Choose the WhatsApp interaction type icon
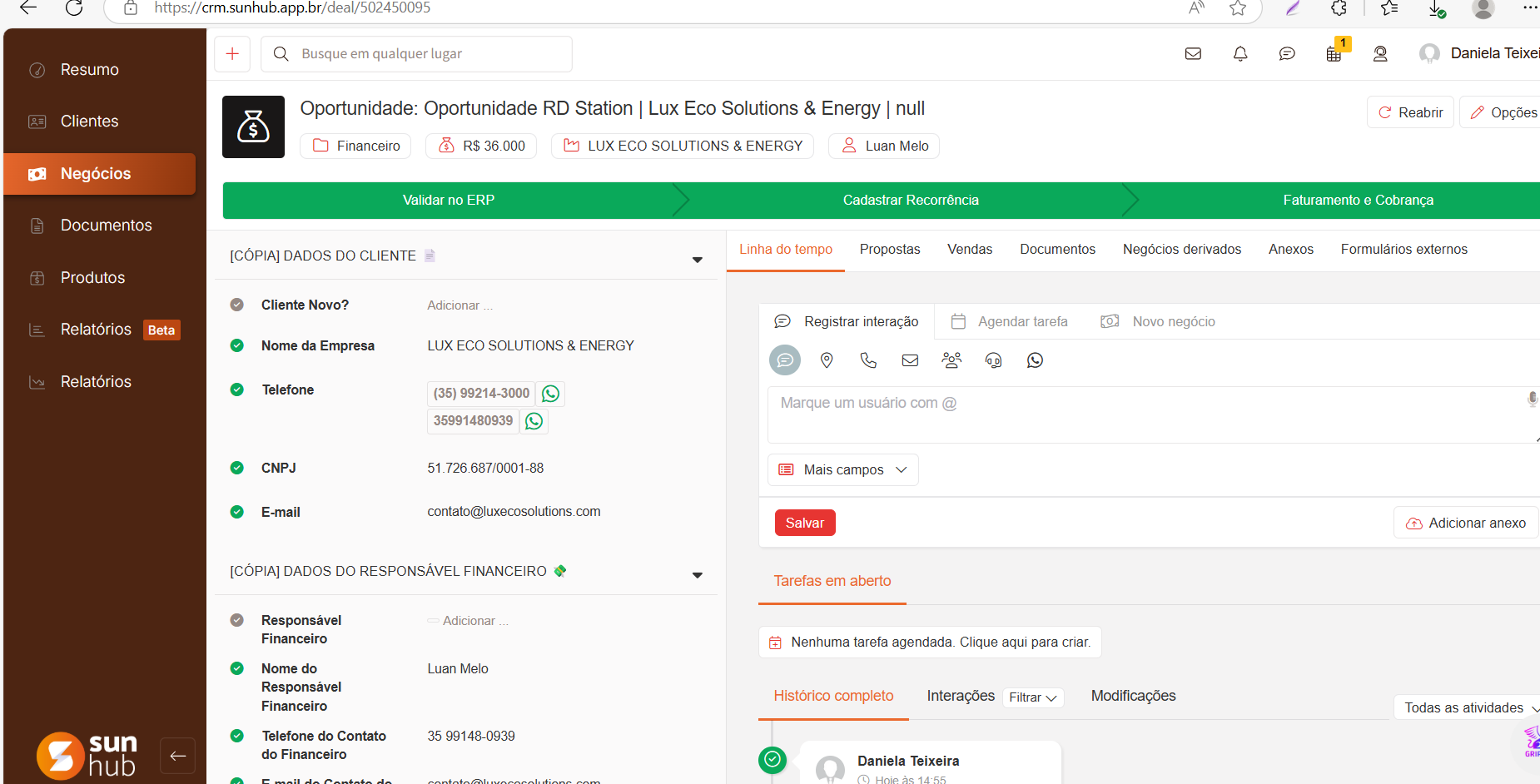 (1035, 360)
